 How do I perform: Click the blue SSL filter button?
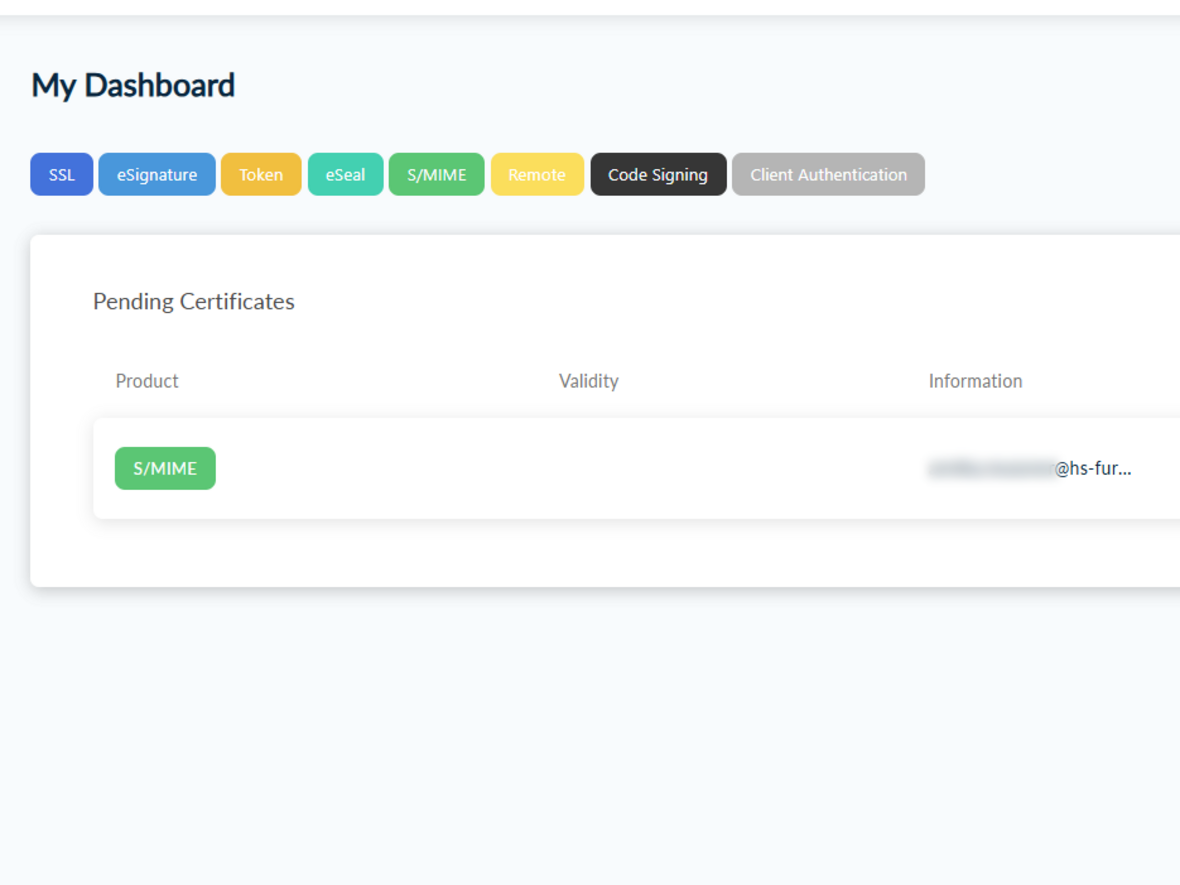(61, 174)
